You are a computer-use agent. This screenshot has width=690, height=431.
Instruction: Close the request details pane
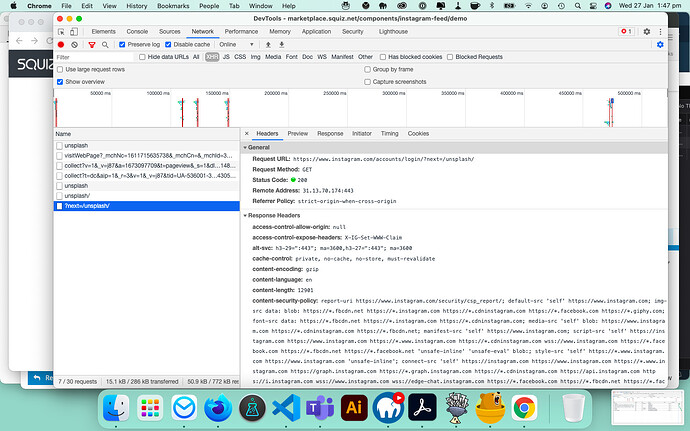click(246, 133)
